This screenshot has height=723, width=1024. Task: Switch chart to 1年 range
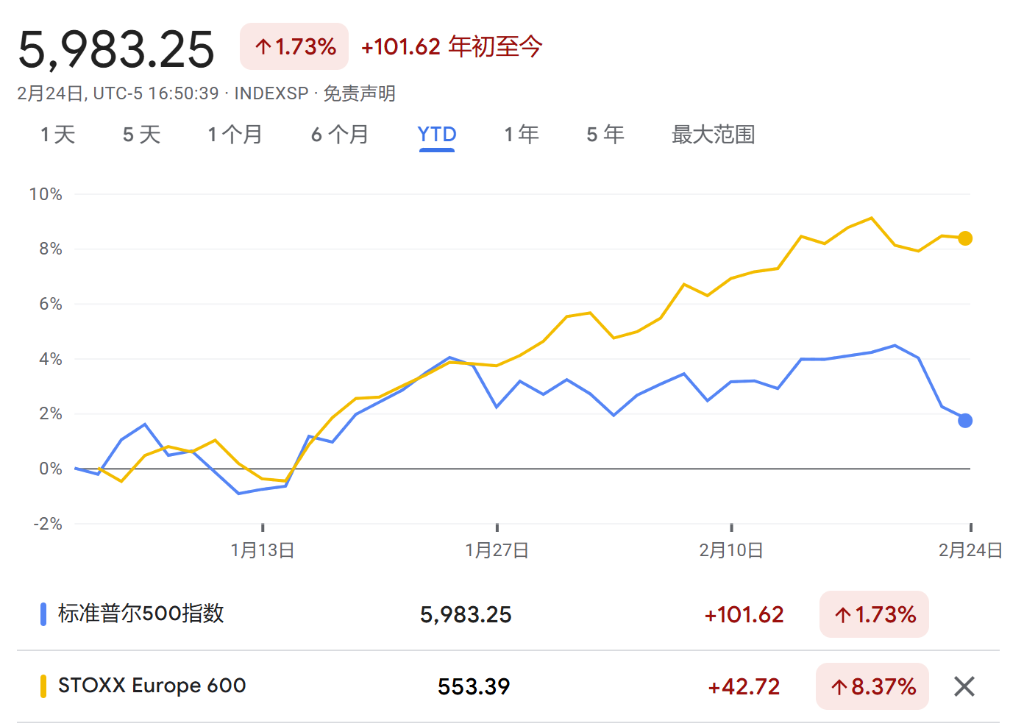[521, 134]
